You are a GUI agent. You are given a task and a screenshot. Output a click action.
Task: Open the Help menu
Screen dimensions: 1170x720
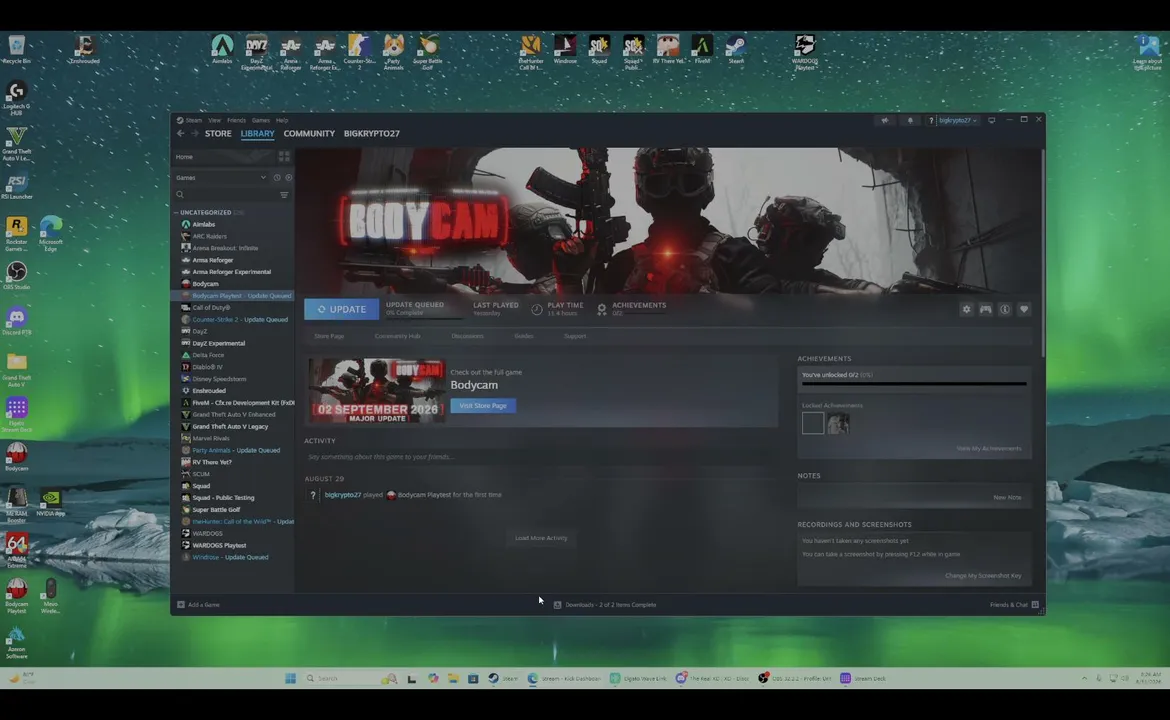click(x=281, y=120)
